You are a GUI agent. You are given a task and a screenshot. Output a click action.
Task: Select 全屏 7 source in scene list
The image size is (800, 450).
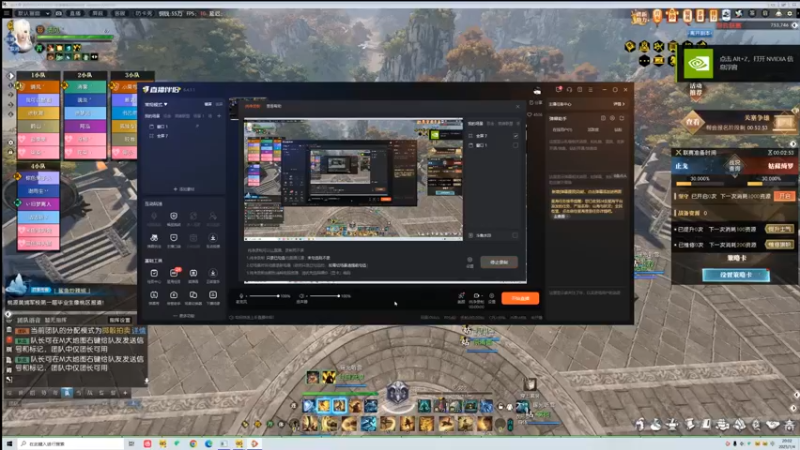click(162, 136)
